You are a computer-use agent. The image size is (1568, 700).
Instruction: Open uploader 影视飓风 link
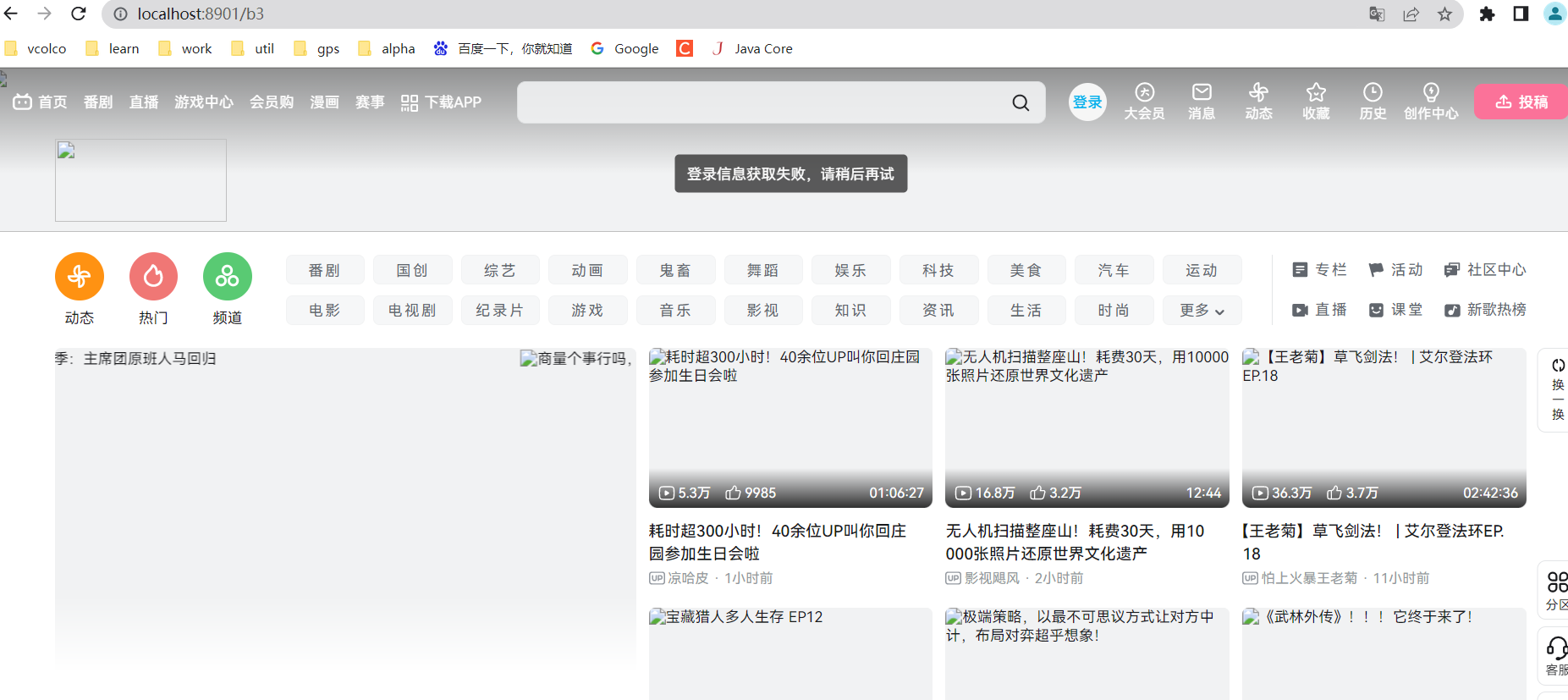(982, 578)
